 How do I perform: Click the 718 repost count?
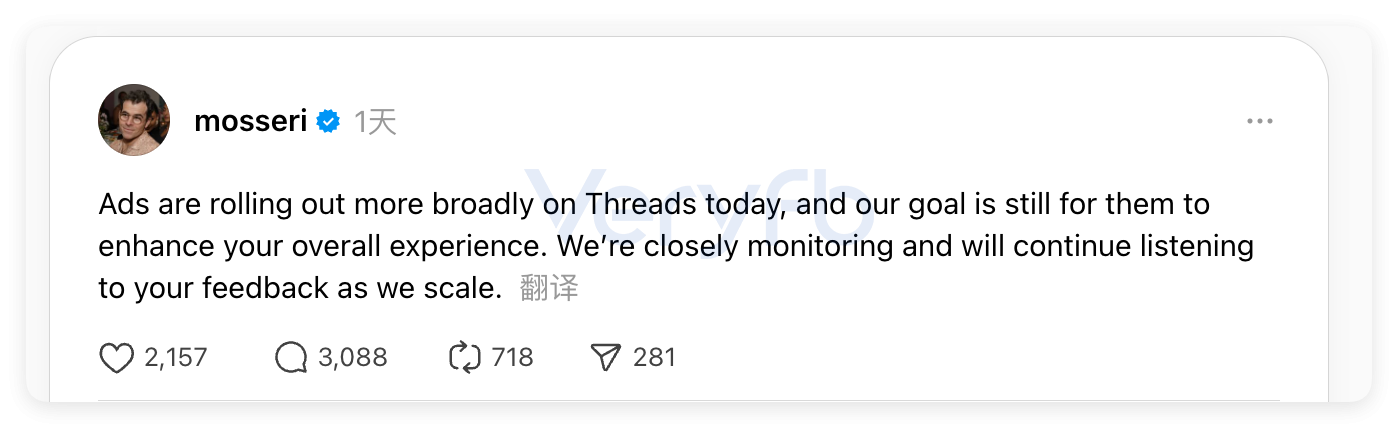point(513,358)
